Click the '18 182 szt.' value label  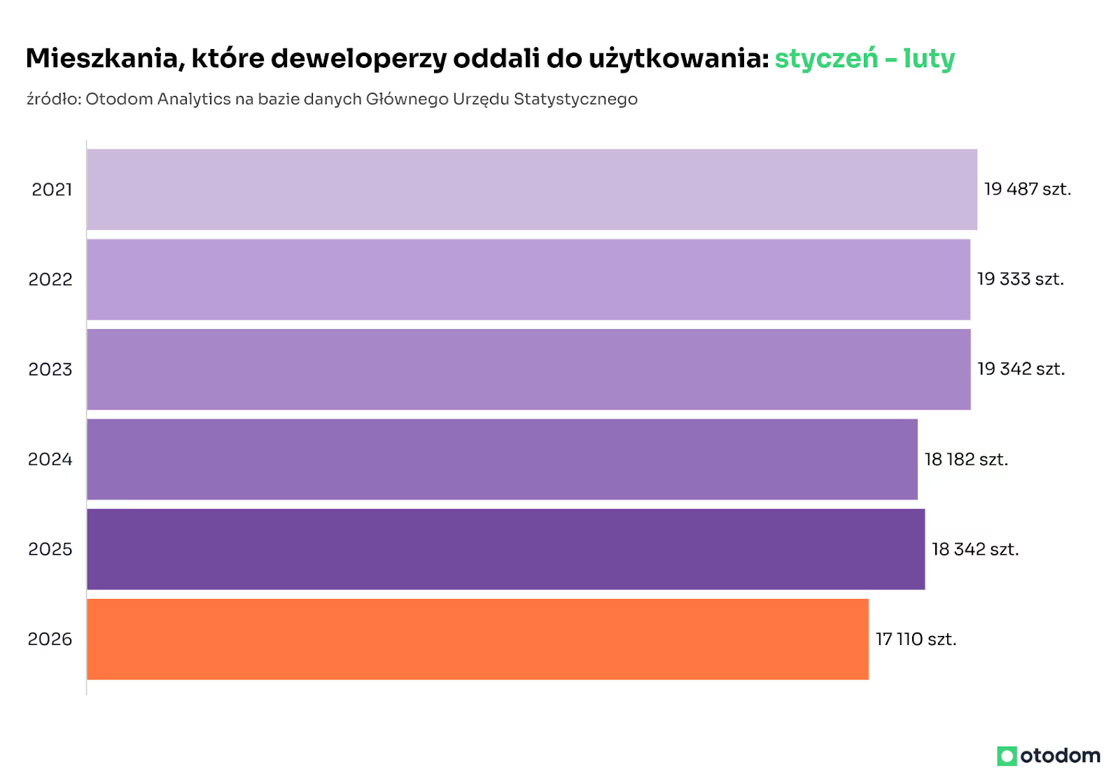(966, 459)
